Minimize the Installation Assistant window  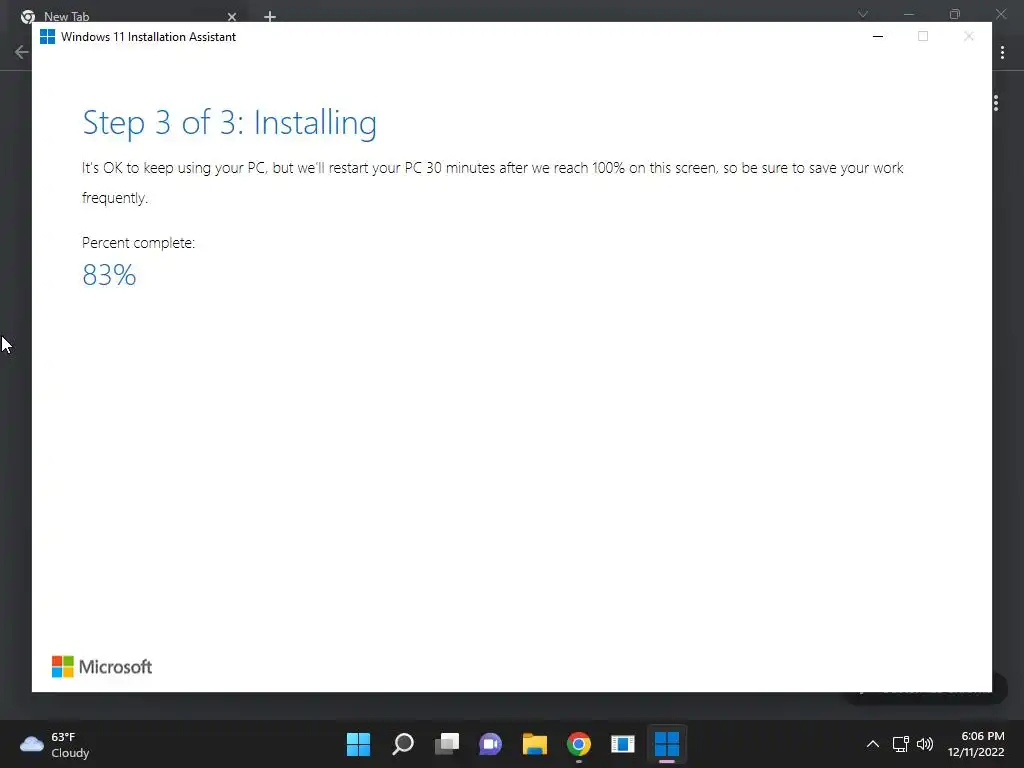click(878, 37)
